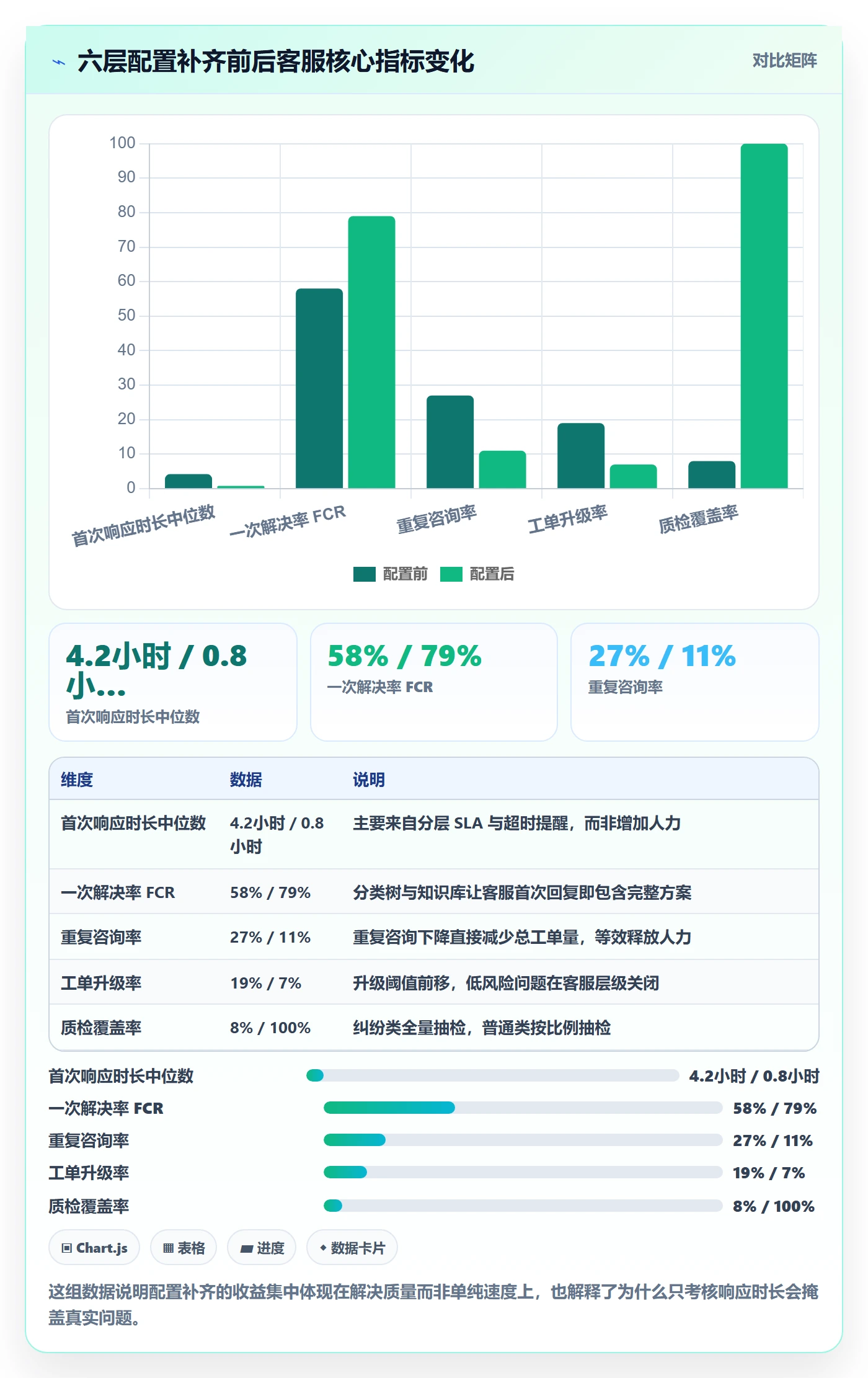The width and height of the screenshot is (868, 1378).
Task: Select the 58% / 79% table cell
Action: click(x=270, y=892)
